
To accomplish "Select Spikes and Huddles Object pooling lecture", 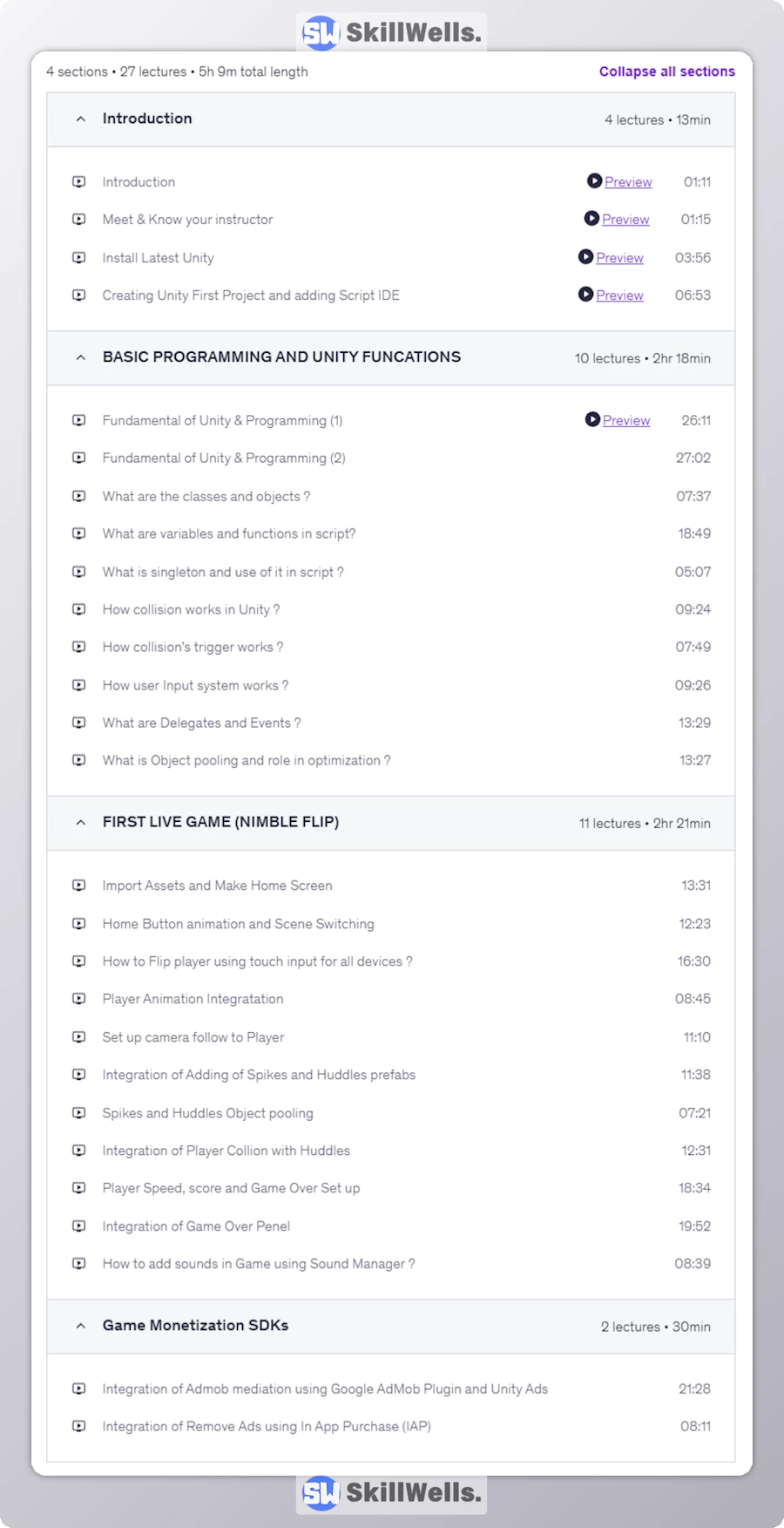I will (x=207, y=1113).
